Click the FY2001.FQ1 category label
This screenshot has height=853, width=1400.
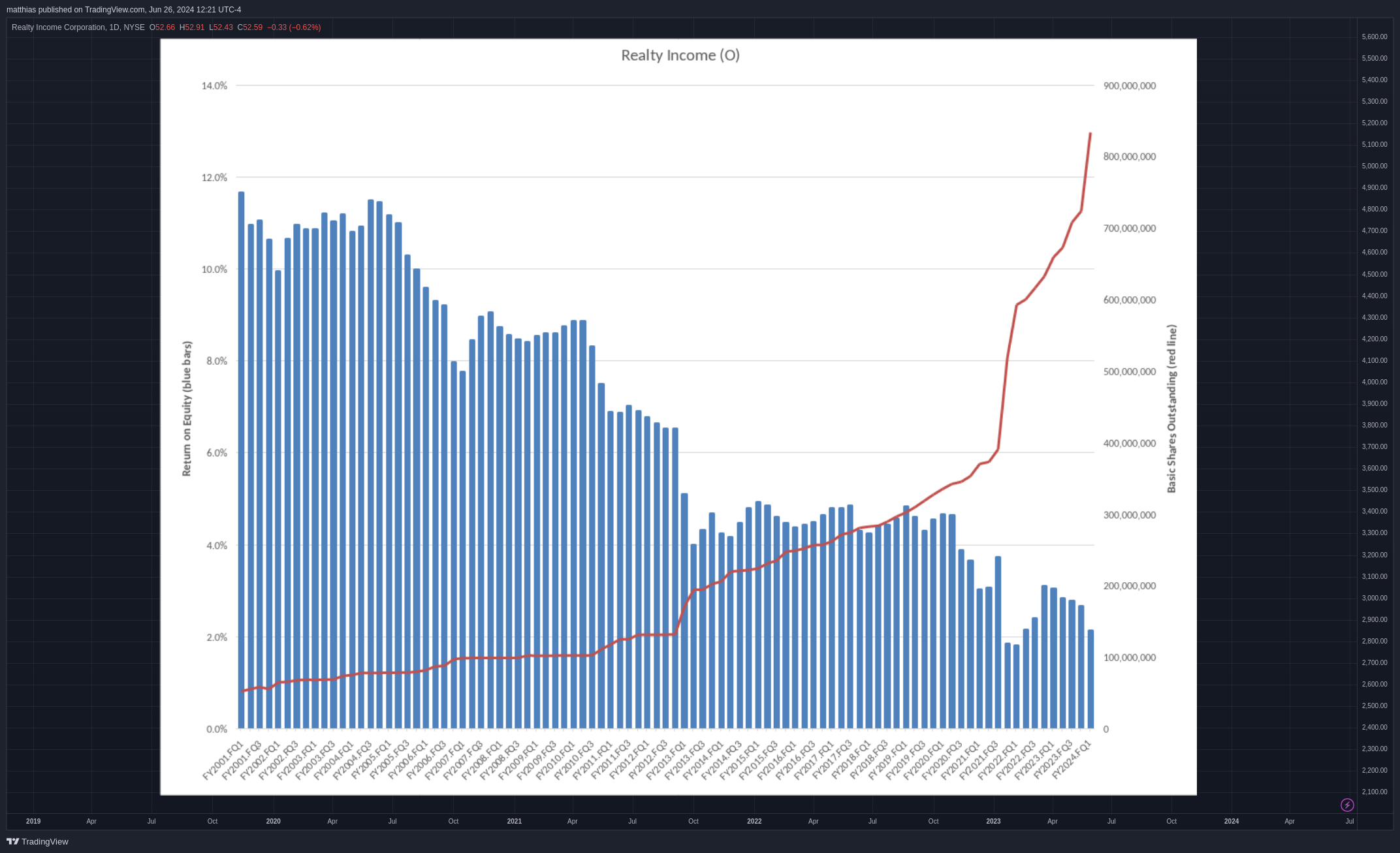click(x=224, y=760)
